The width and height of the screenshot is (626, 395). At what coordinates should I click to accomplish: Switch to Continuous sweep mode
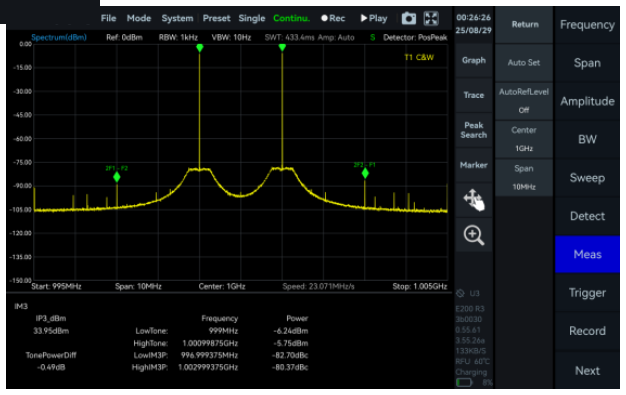[291, 18]
